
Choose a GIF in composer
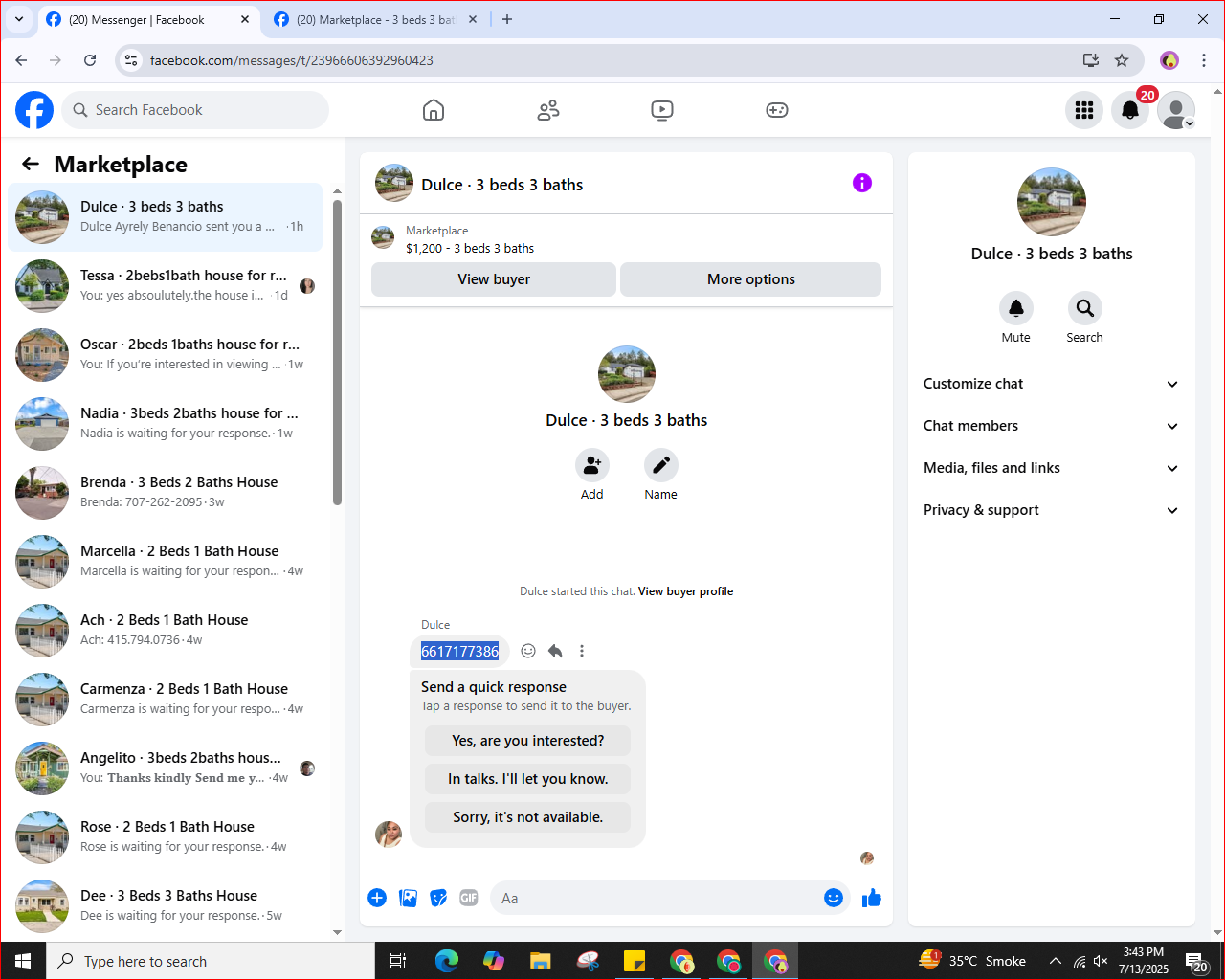tap(469, 898)
